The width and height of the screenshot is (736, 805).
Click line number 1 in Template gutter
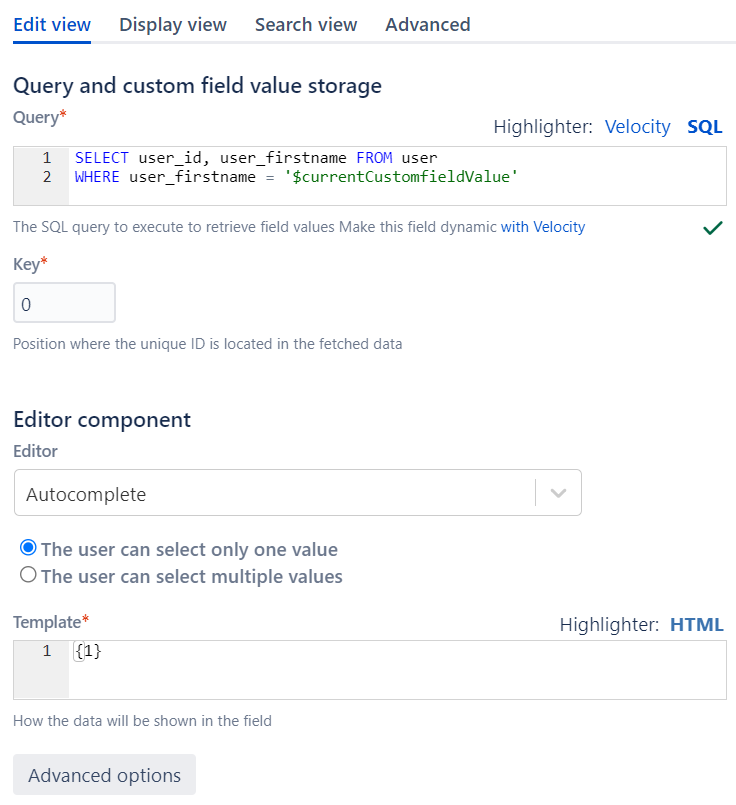click(x=47, y=652)
